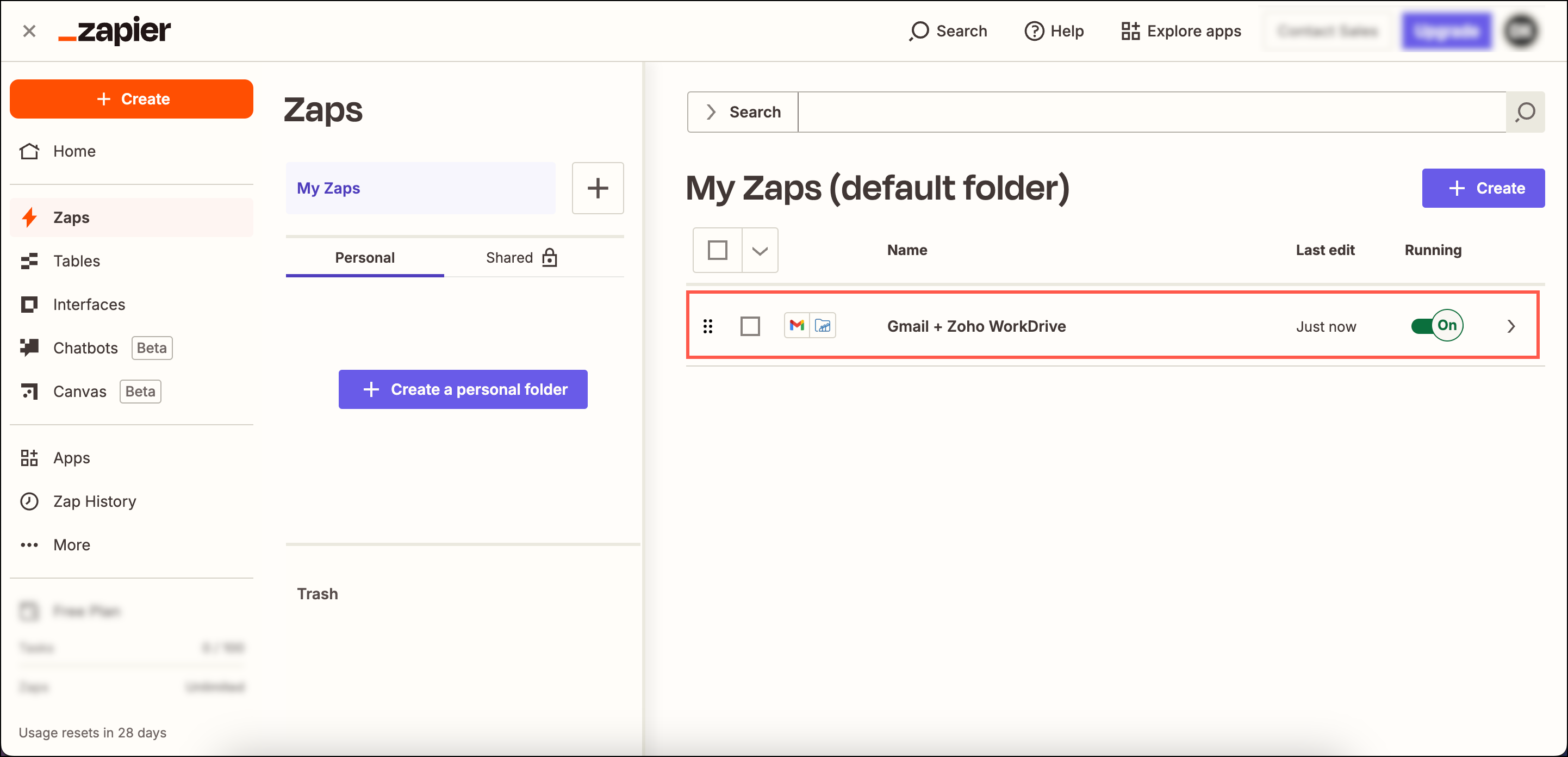
Task: Click the purple Create button
Action: coord(1483,188)
